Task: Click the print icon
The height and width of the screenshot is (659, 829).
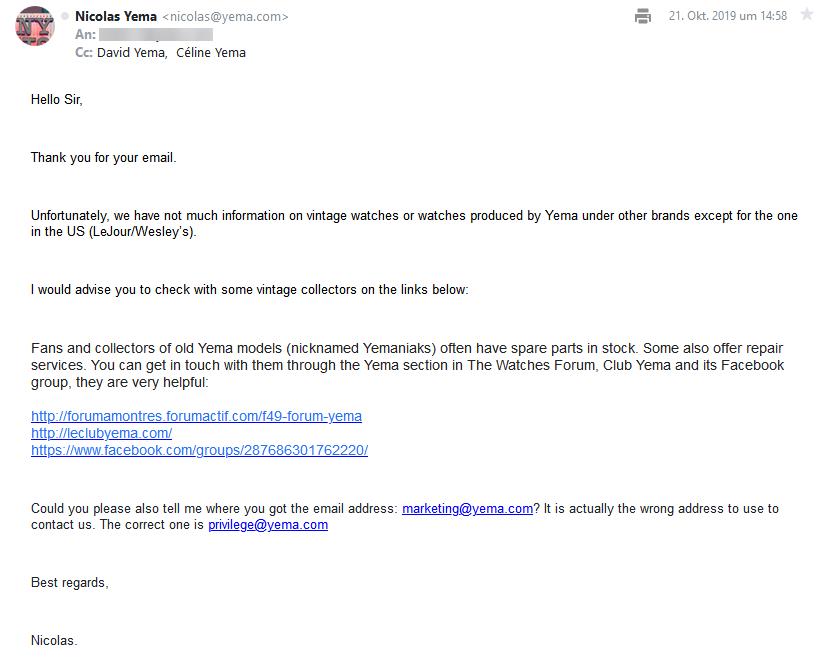Action: (x=642, y=16)
